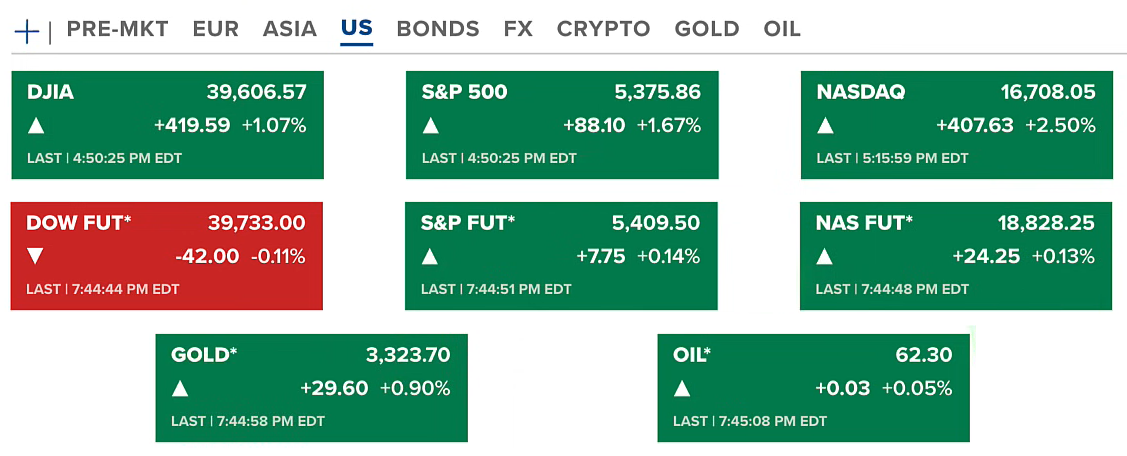This screenshot has width=1127, height=456.
Task: Click the red DOW FUT tile price 39,733.00
Action: [256, 223]
